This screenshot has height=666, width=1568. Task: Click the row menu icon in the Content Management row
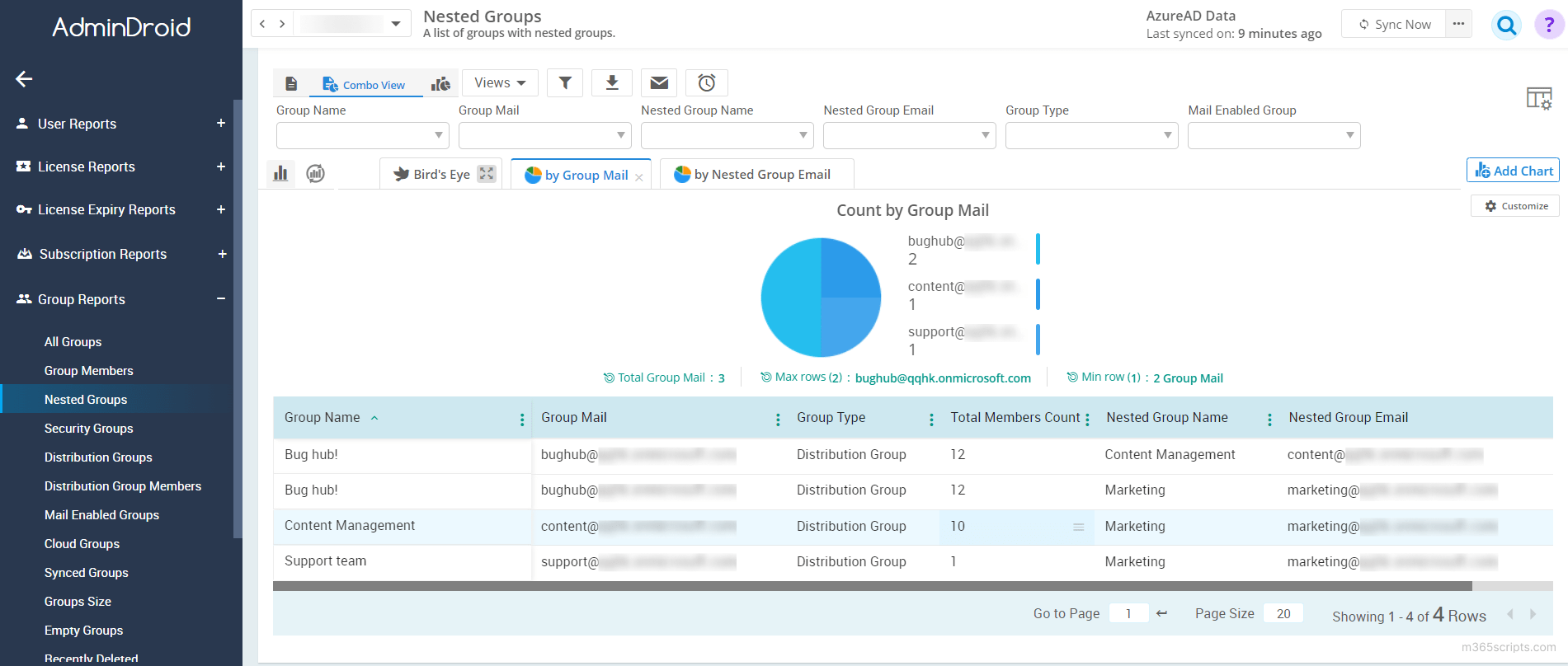[1078, 527]
